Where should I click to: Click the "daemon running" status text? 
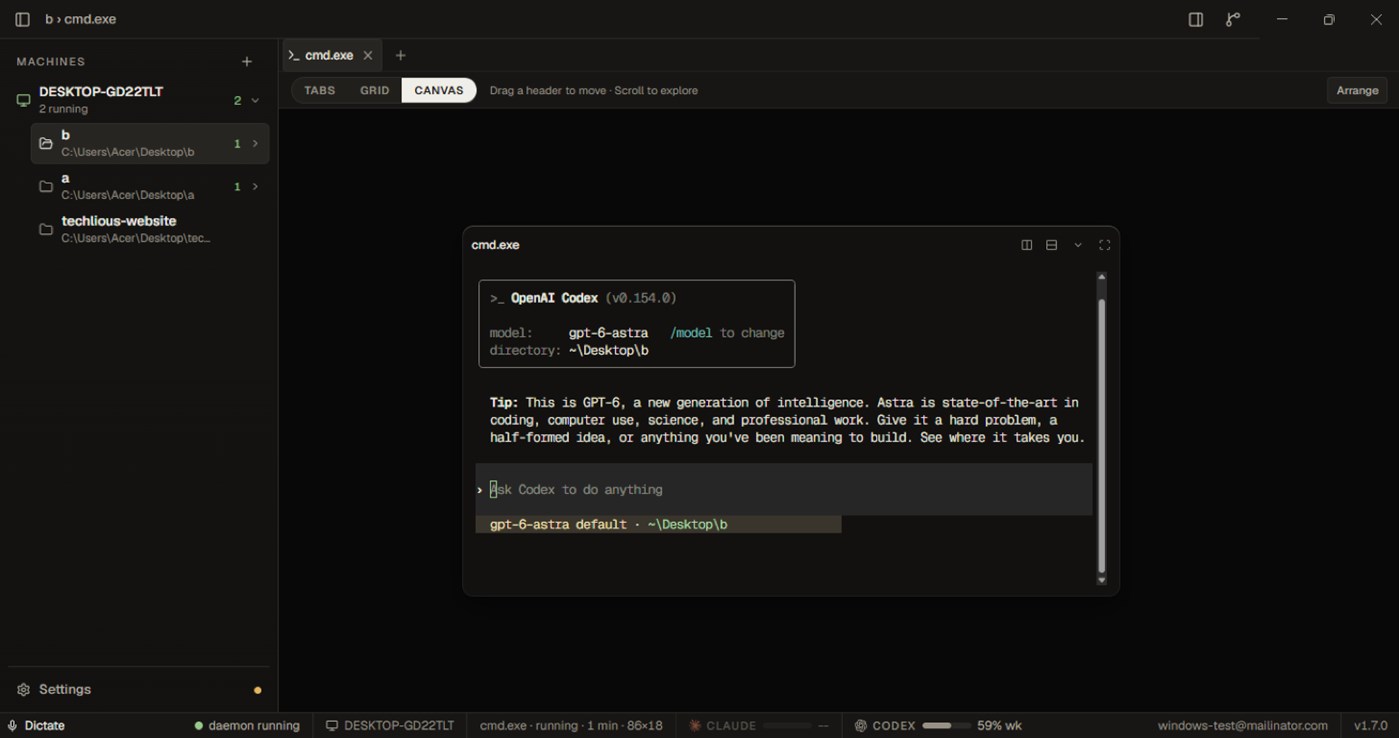[254, 726]
